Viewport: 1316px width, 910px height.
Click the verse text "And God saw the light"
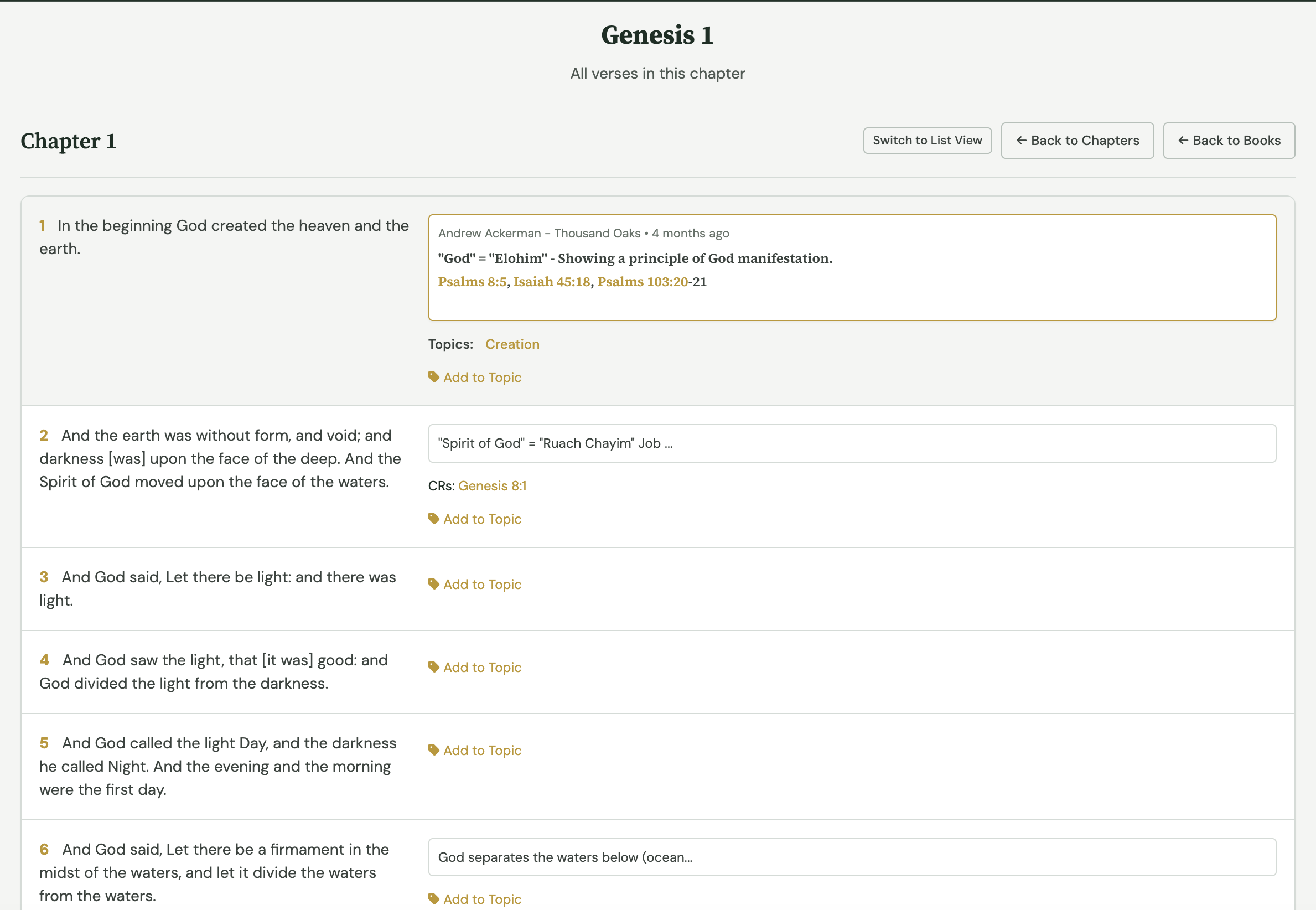pyautogui.click(x=143, y=660)
